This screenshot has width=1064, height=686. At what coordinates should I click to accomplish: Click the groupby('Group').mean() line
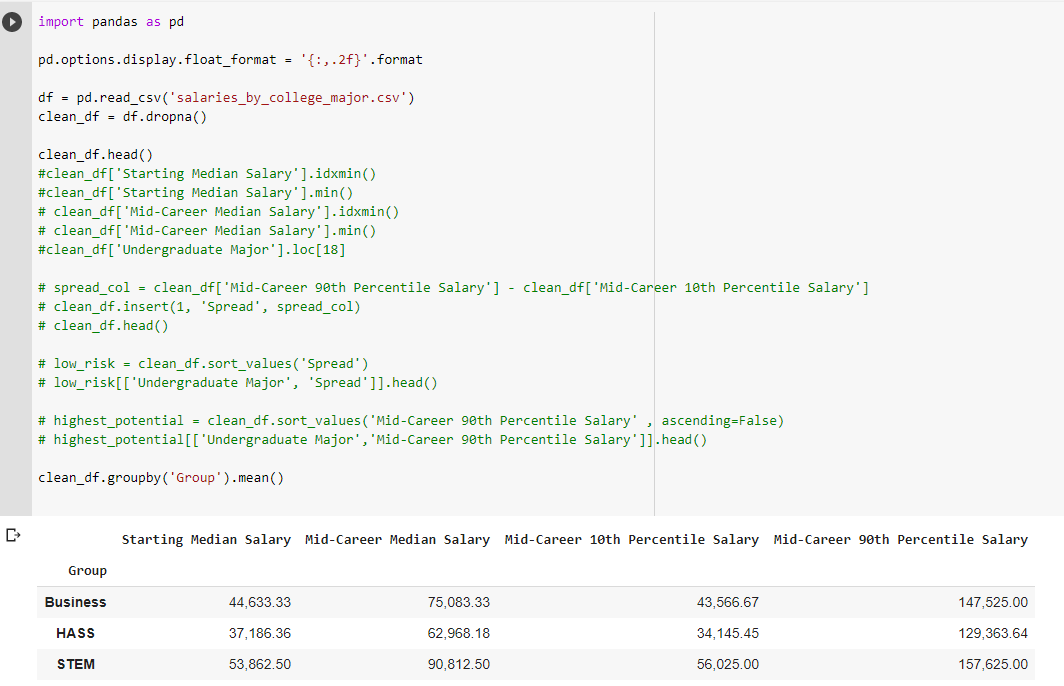[x=161, y=478]
